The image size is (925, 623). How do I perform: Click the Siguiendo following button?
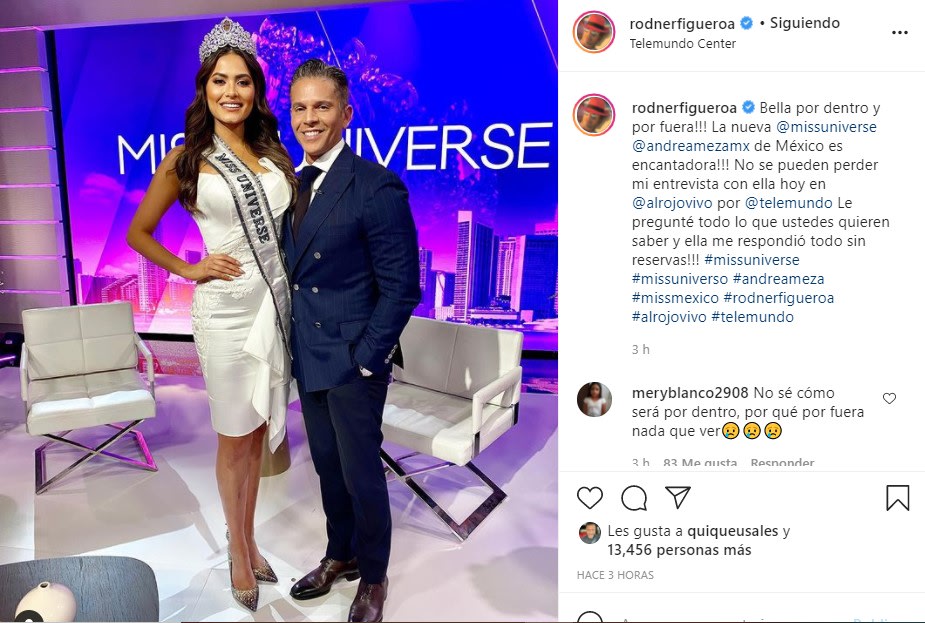point(805,23)
